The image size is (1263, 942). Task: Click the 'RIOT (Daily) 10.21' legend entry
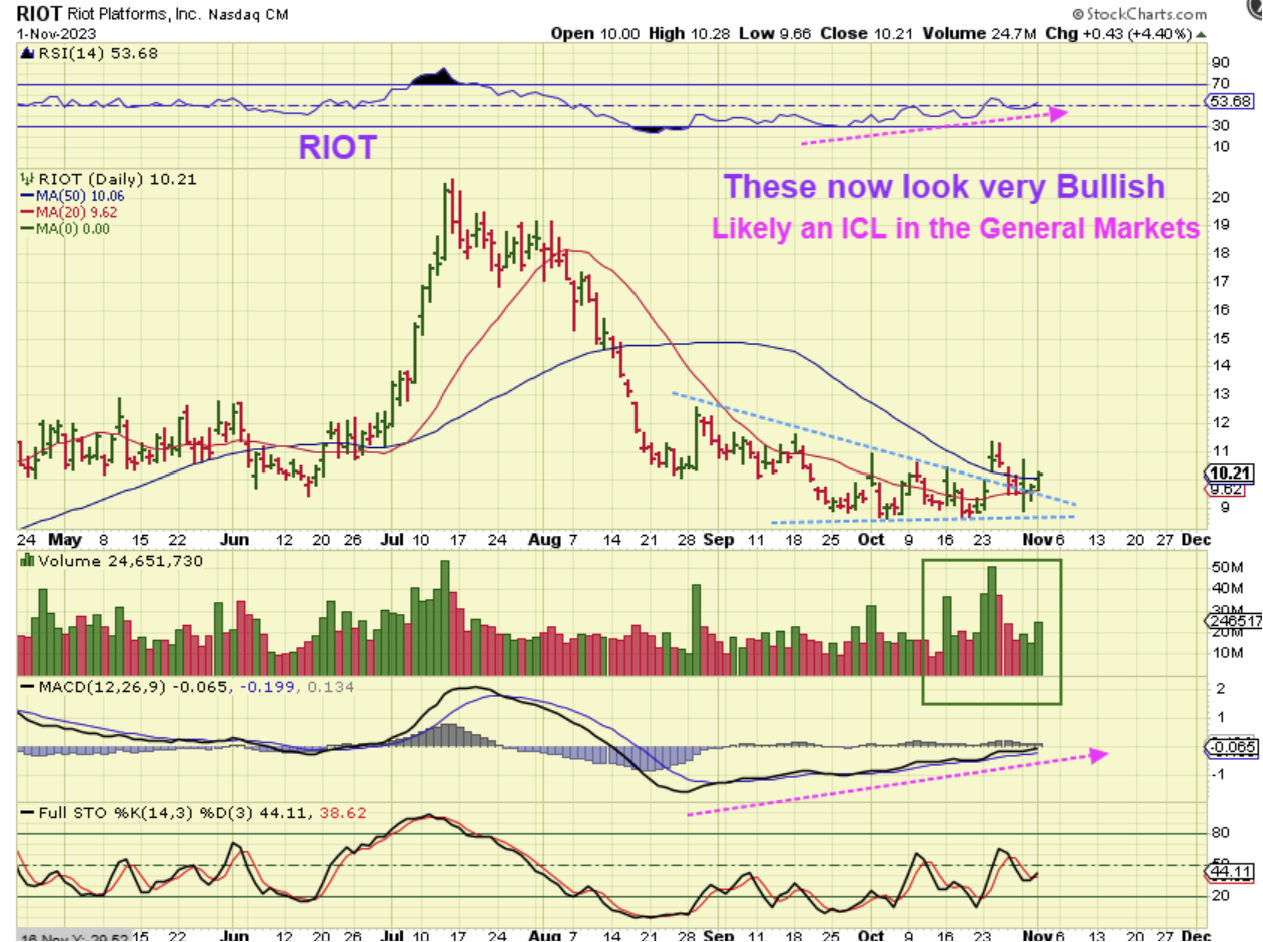(107, 179)
